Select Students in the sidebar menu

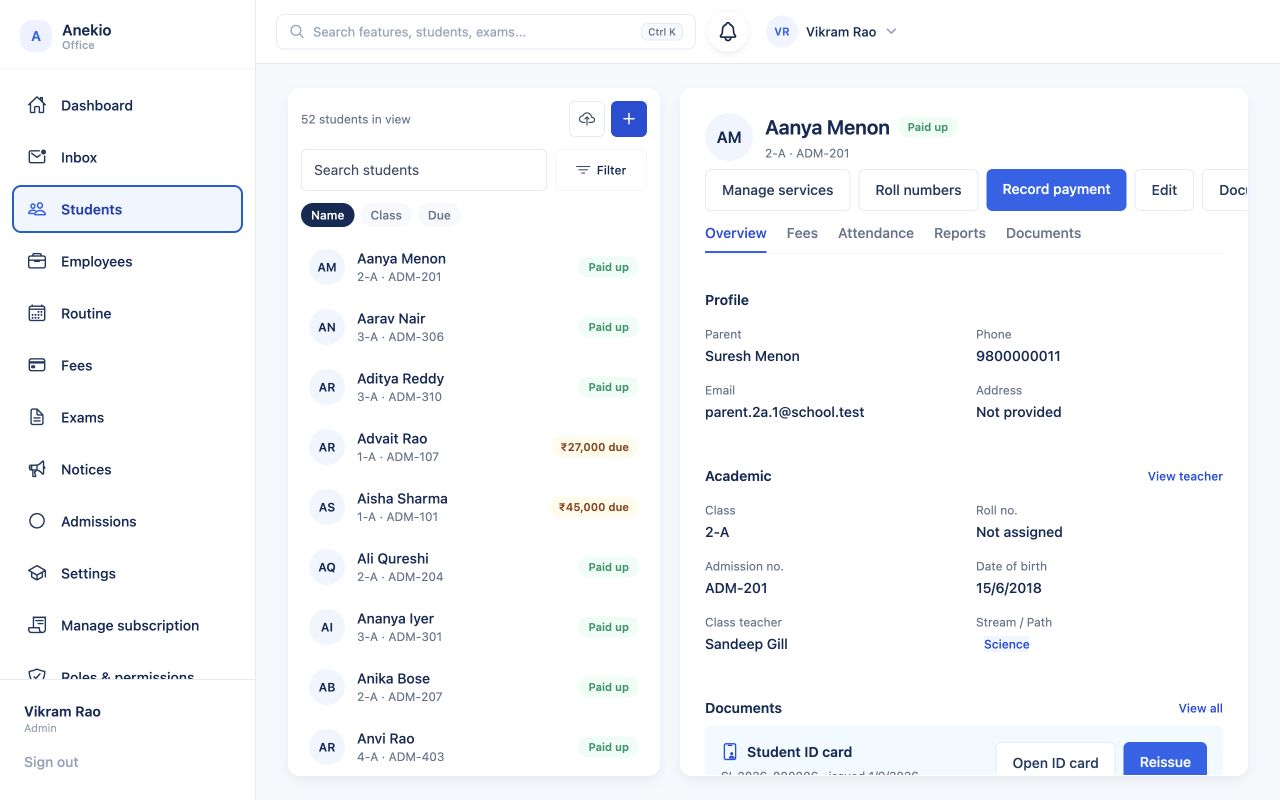[127, 209]
